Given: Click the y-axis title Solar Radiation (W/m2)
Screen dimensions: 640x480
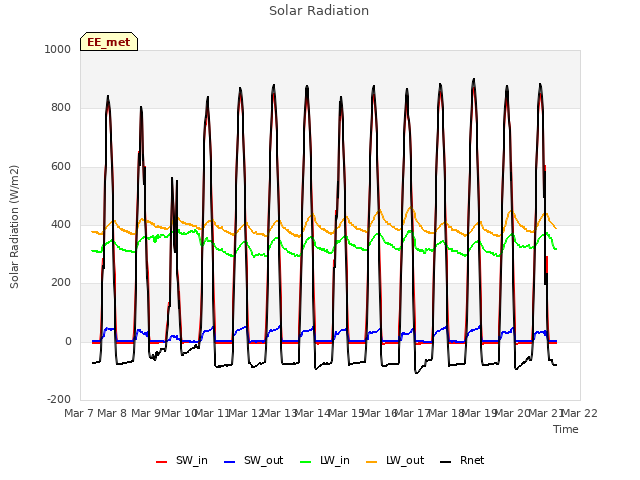Looking at the screenshot, I should [14, 227].
